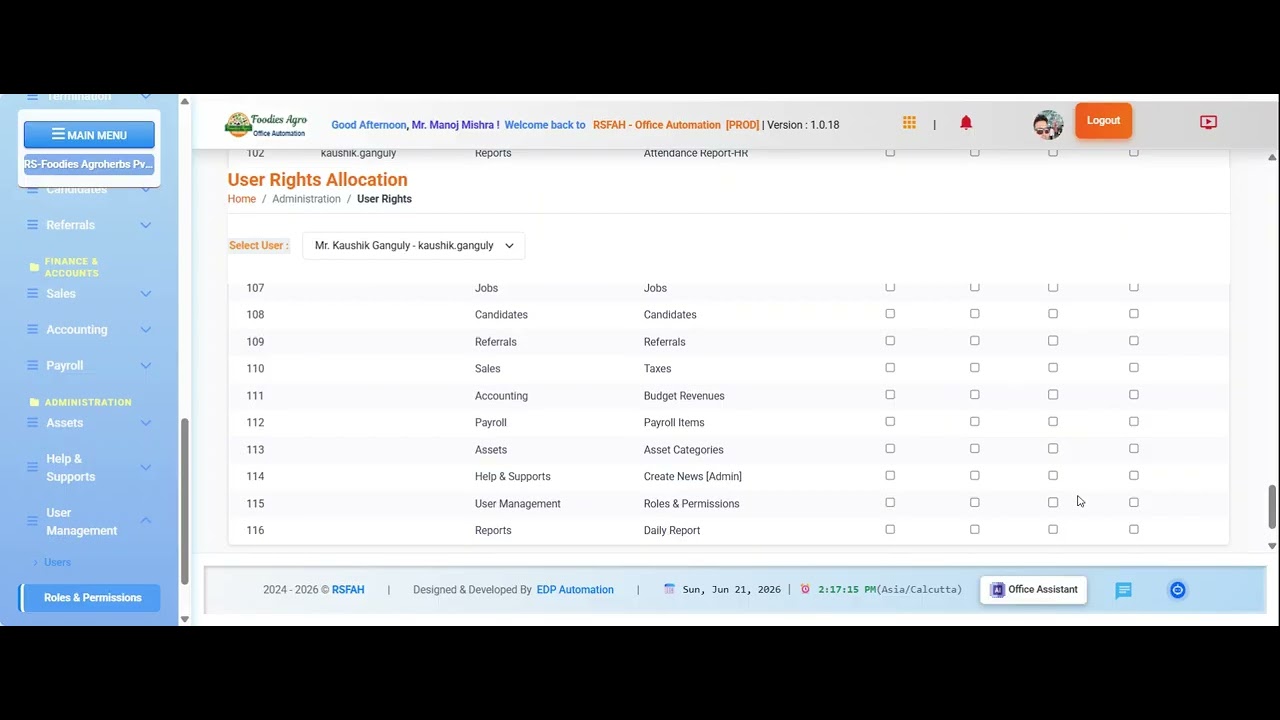Click the alarm clock icon in footer
This screenshot has width=1280, height=720.
[805, 589]
